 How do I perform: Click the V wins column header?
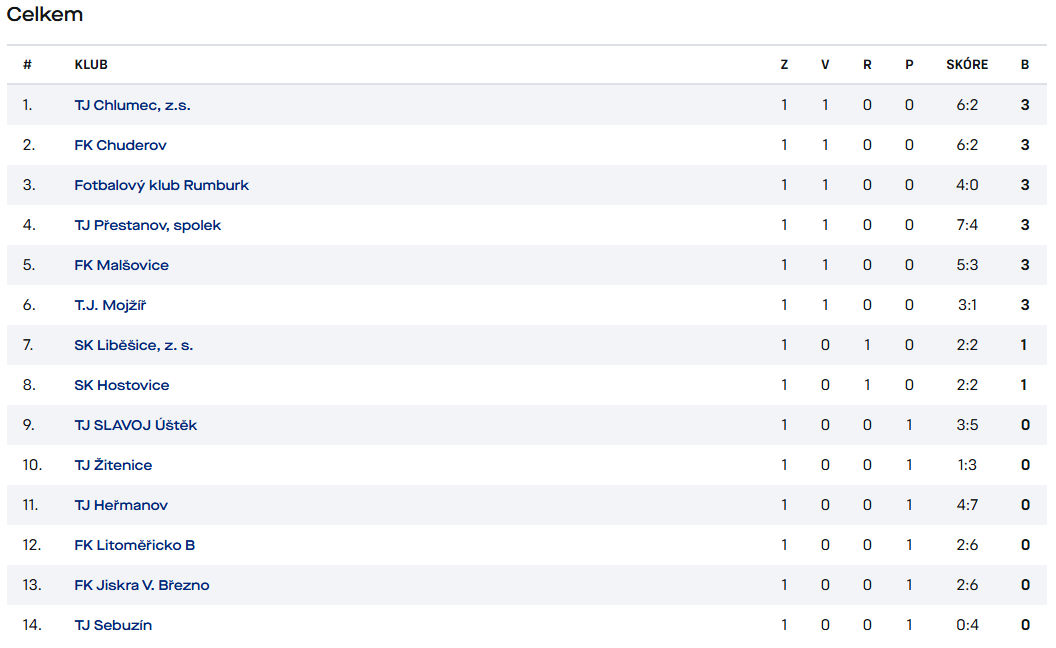point(825,65)
